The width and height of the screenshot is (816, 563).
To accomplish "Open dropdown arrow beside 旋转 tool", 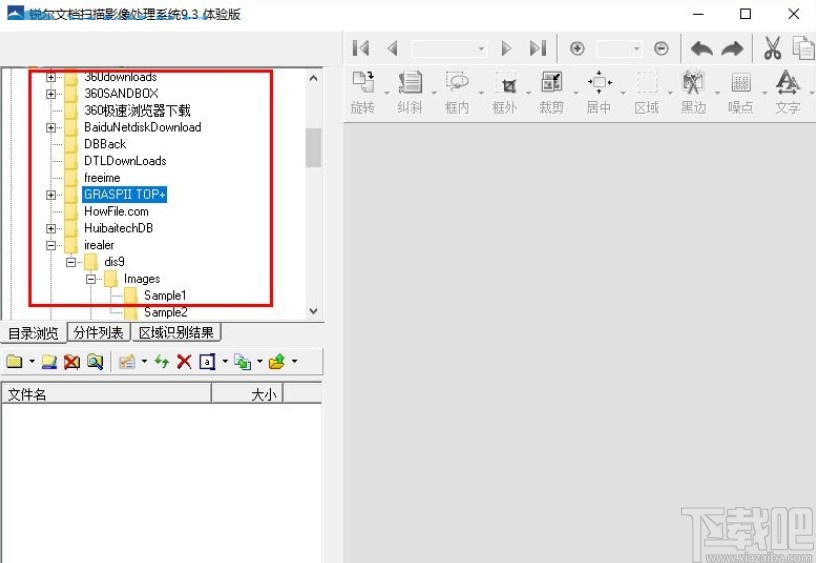I will pyautogui.click(x=387, y=93).
